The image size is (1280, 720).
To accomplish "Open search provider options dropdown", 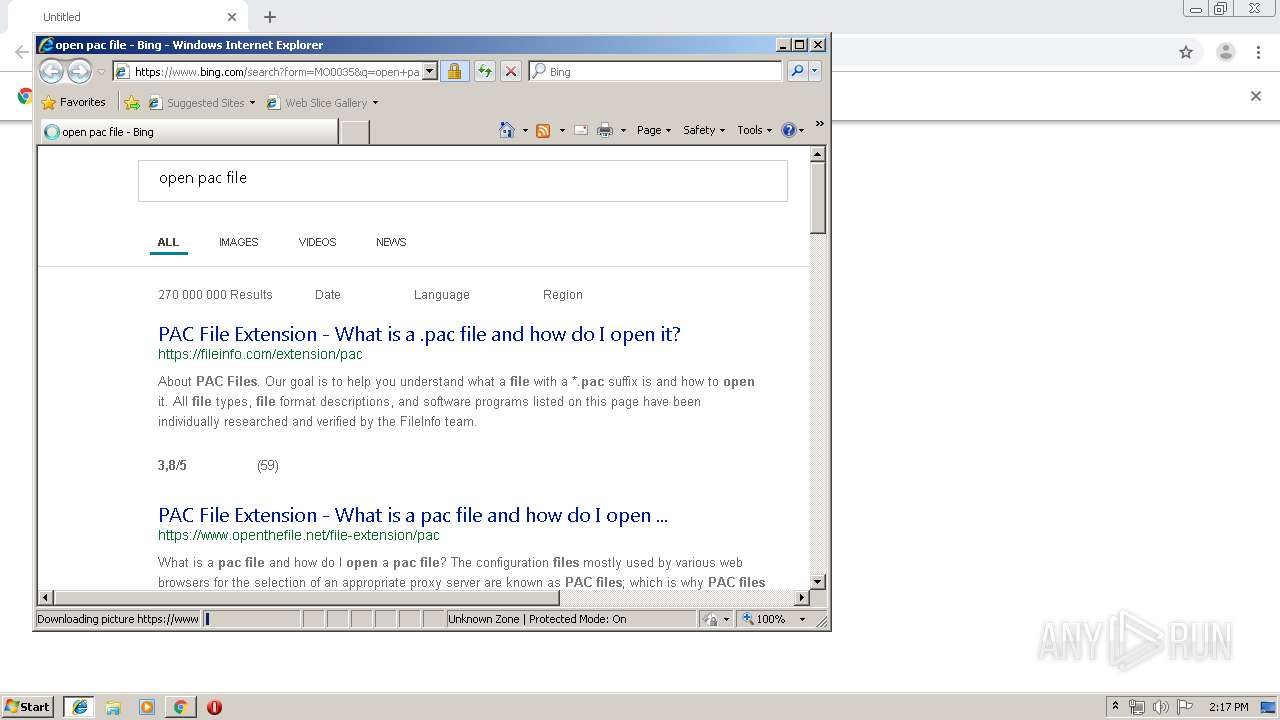I will click(815, 71).
